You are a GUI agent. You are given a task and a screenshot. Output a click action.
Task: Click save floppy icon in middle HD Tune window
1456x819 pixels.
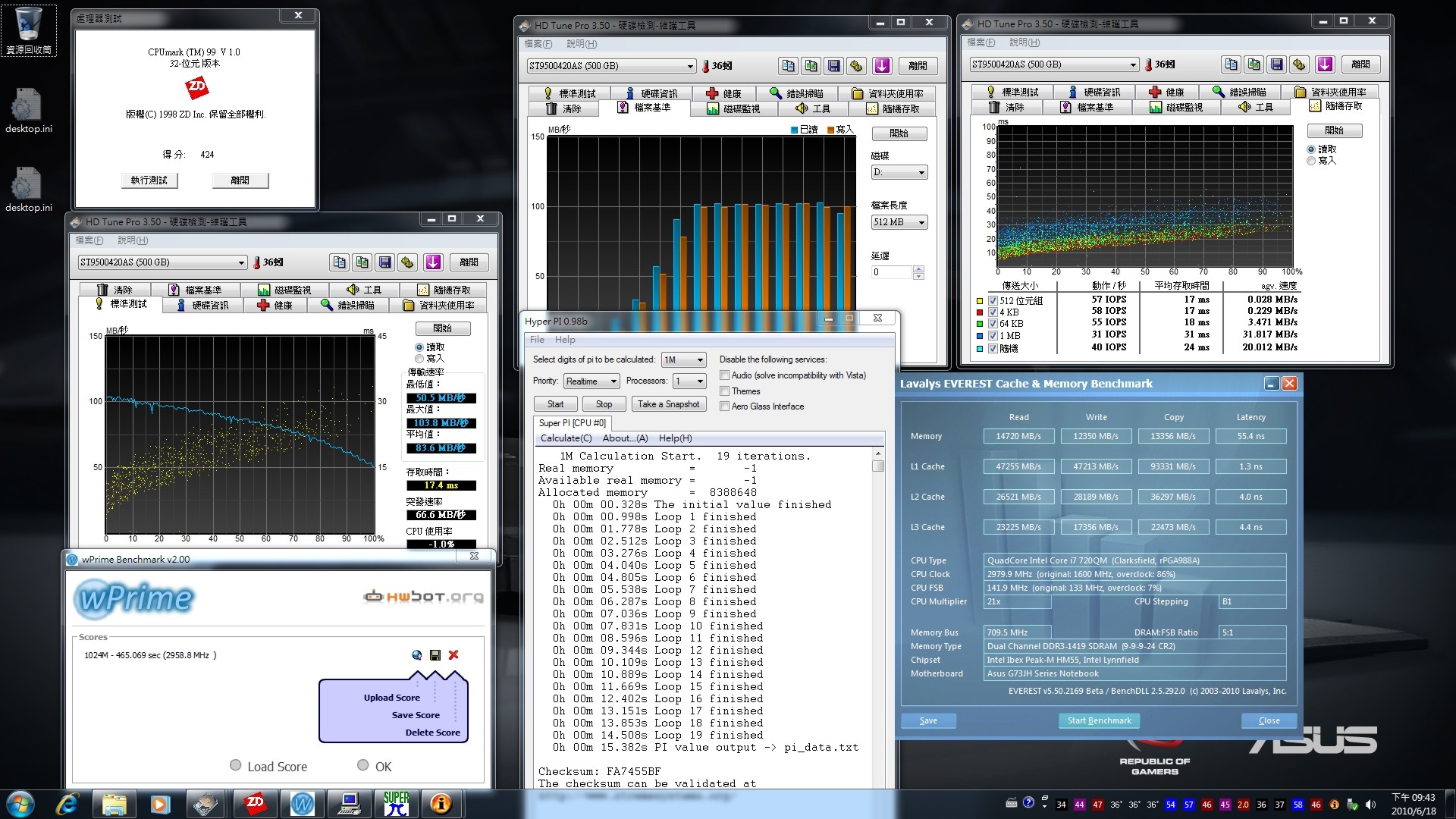click(834, 66)
